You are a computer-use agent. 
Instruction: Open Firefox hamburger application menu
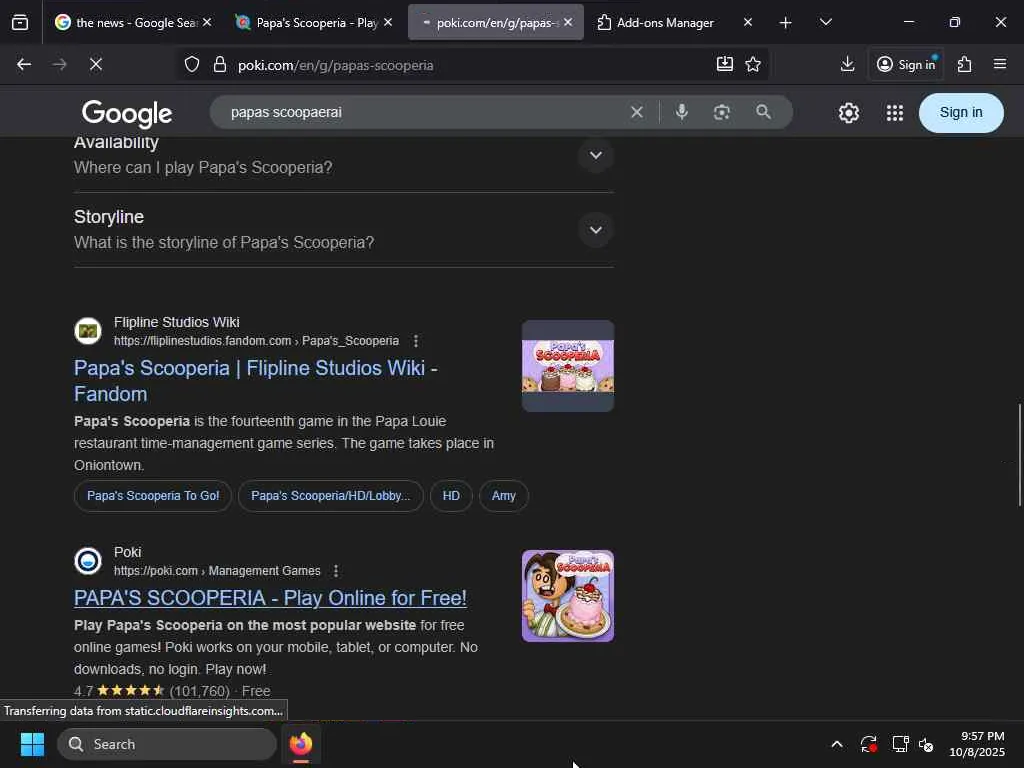point(1000,64)
